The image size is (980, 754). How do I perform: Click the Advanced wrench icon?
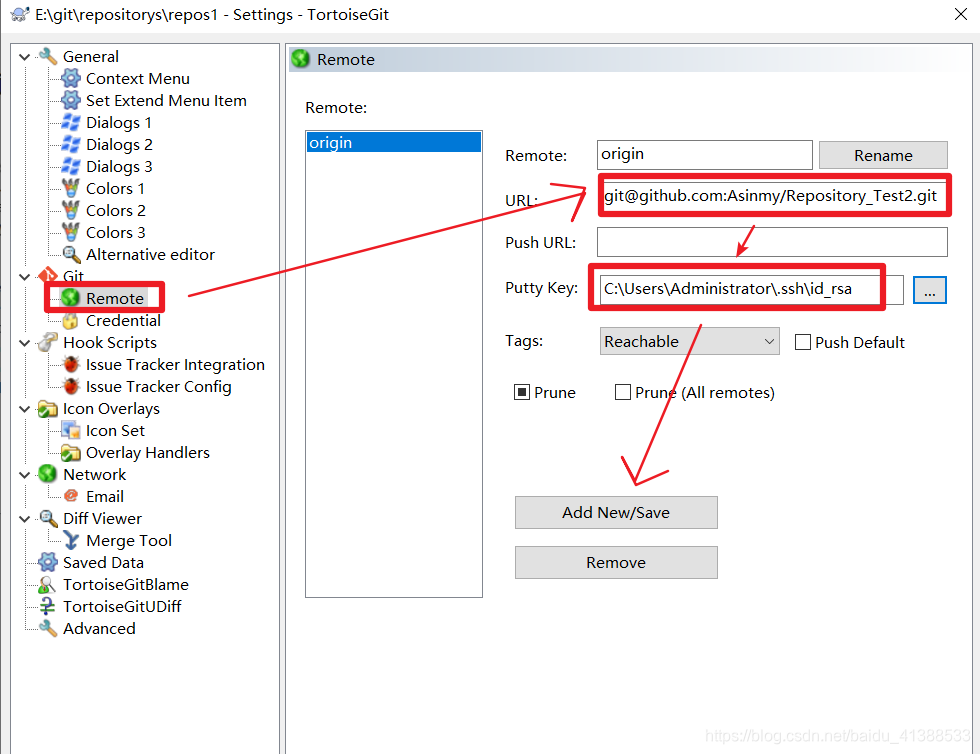[x=48, y=628]
